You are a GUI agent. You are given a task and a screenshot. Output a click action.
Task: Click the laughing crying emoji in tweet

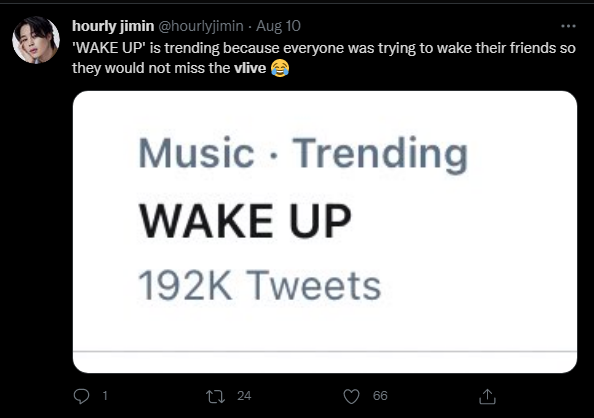[280, 68]
